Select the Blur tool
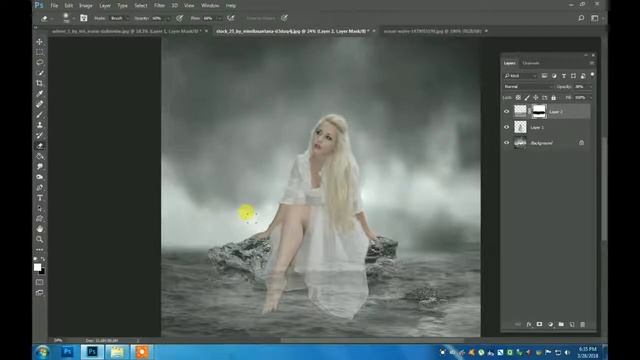 [x=40, y=167]
